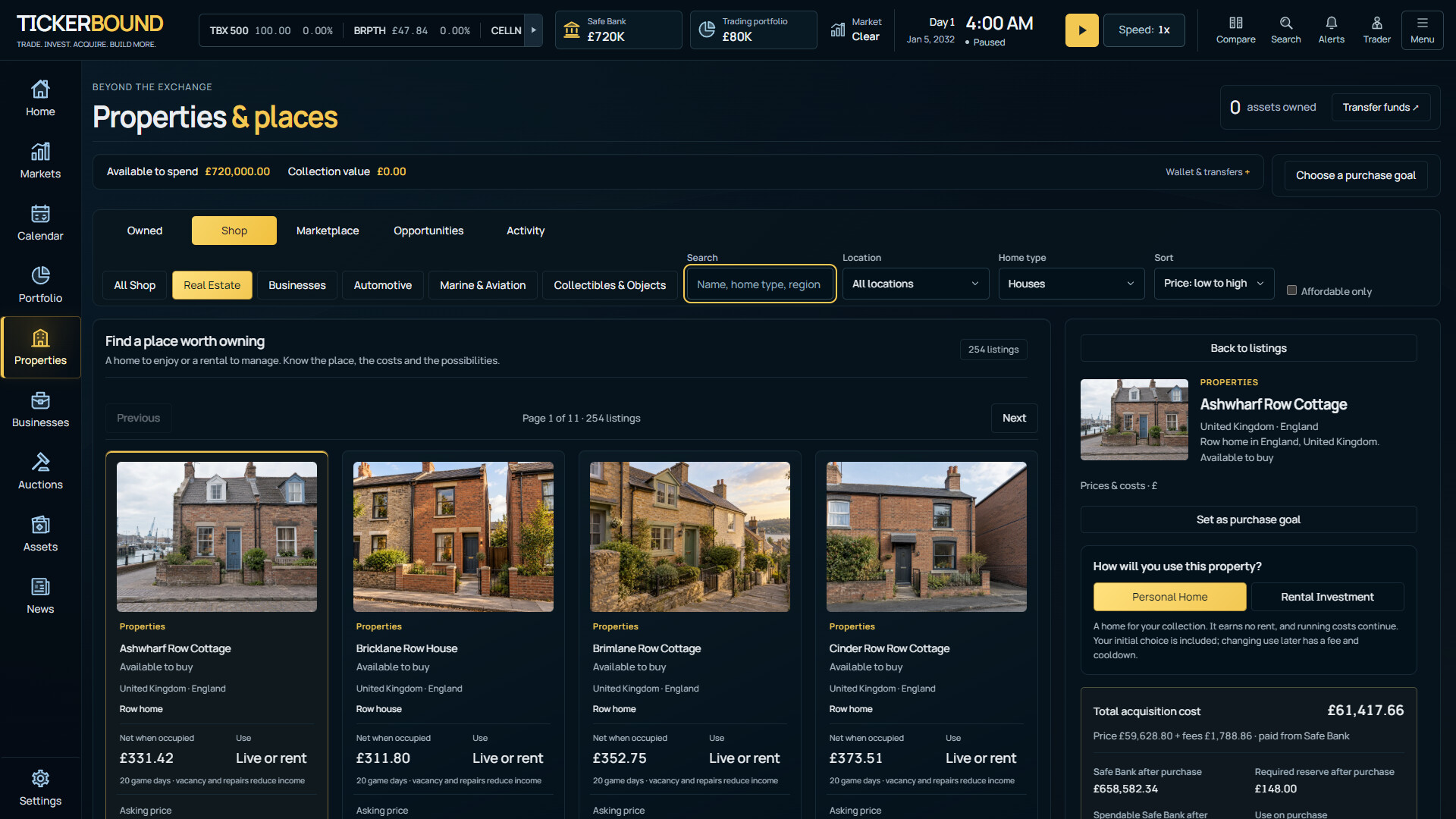Screen dimensions: 1456x819
Task: Focus the Name, home type, region search field
Action: 760,284
